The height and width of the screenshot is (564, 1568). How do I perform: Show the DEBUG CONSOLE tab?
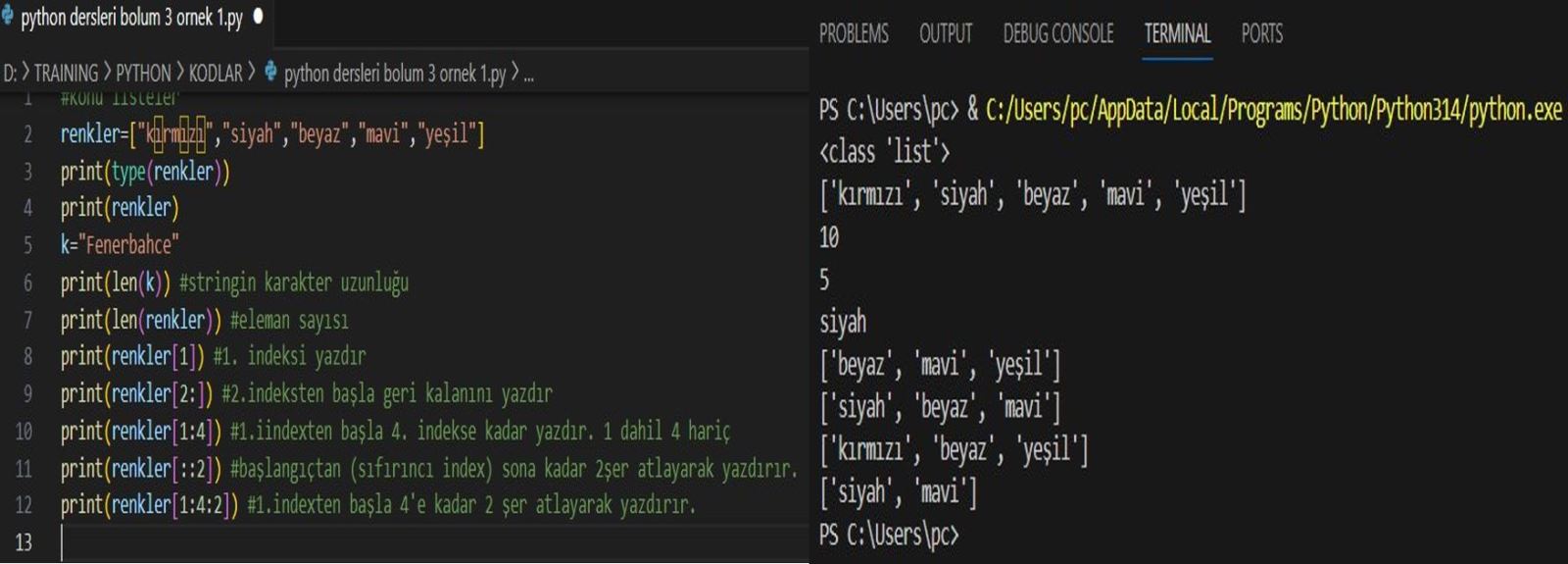[1057, 34]
